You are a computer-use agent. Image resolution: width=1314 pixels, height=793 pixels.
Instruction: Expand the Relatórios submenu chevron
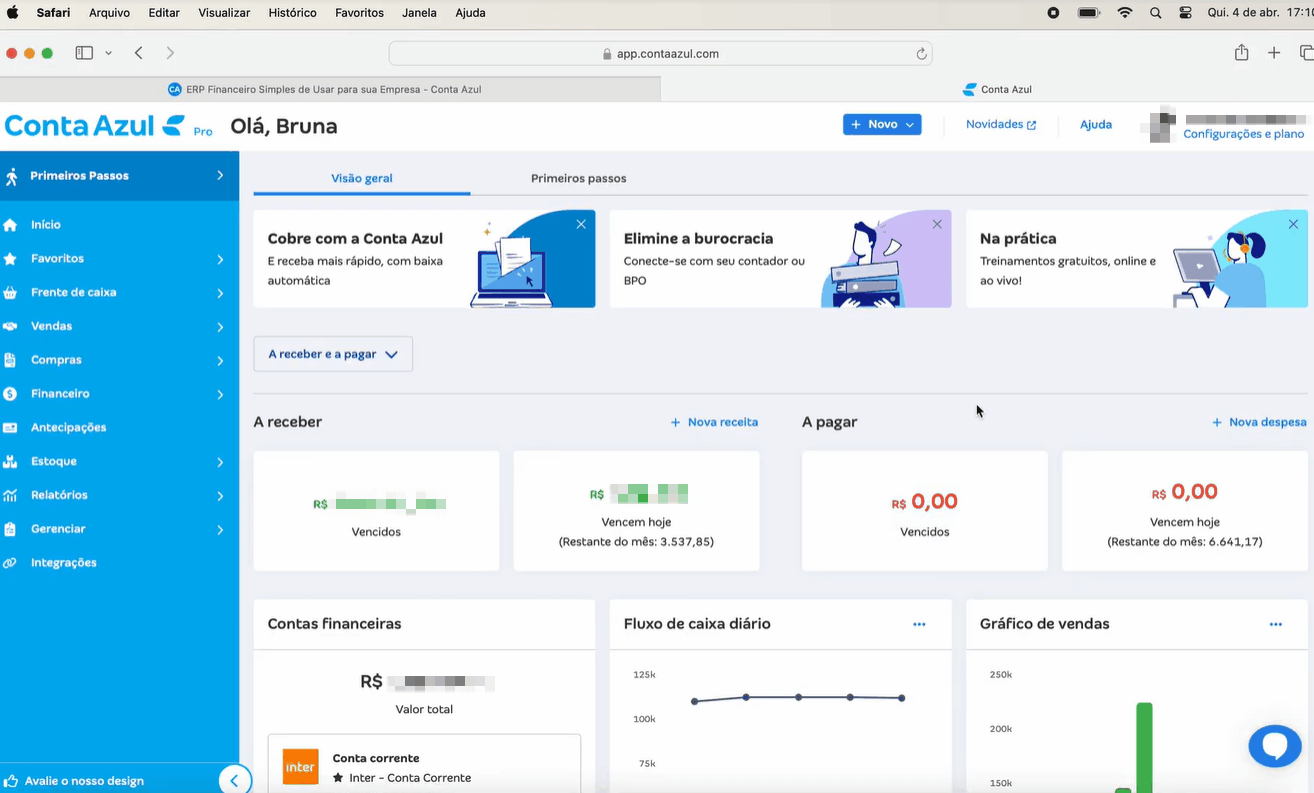click(220, 496)
